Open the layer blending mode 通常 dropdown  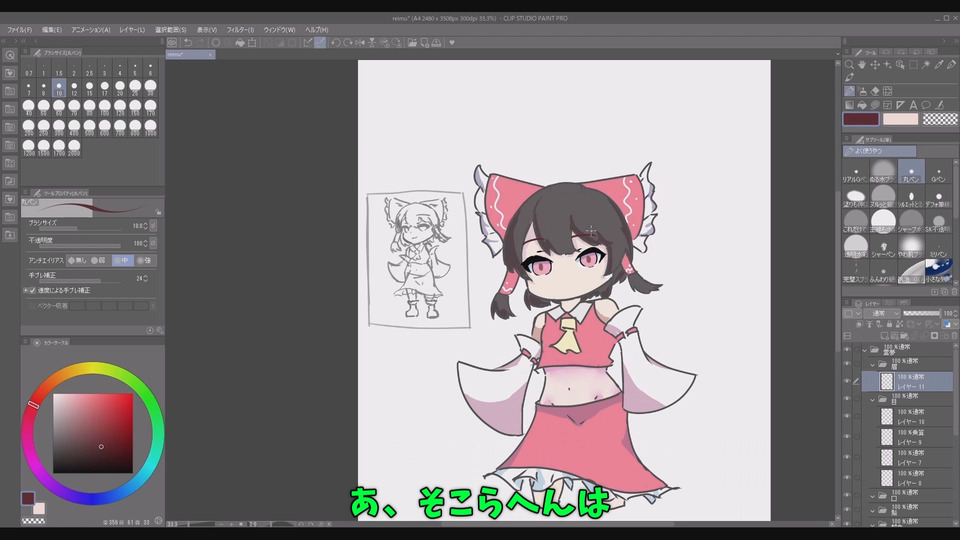881,313
